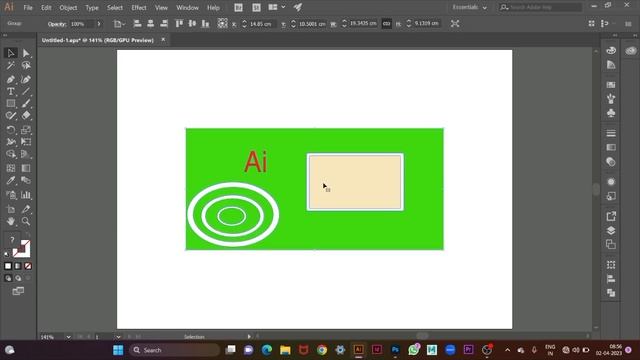Select the Paintbrush tool

tap(26, 104)
